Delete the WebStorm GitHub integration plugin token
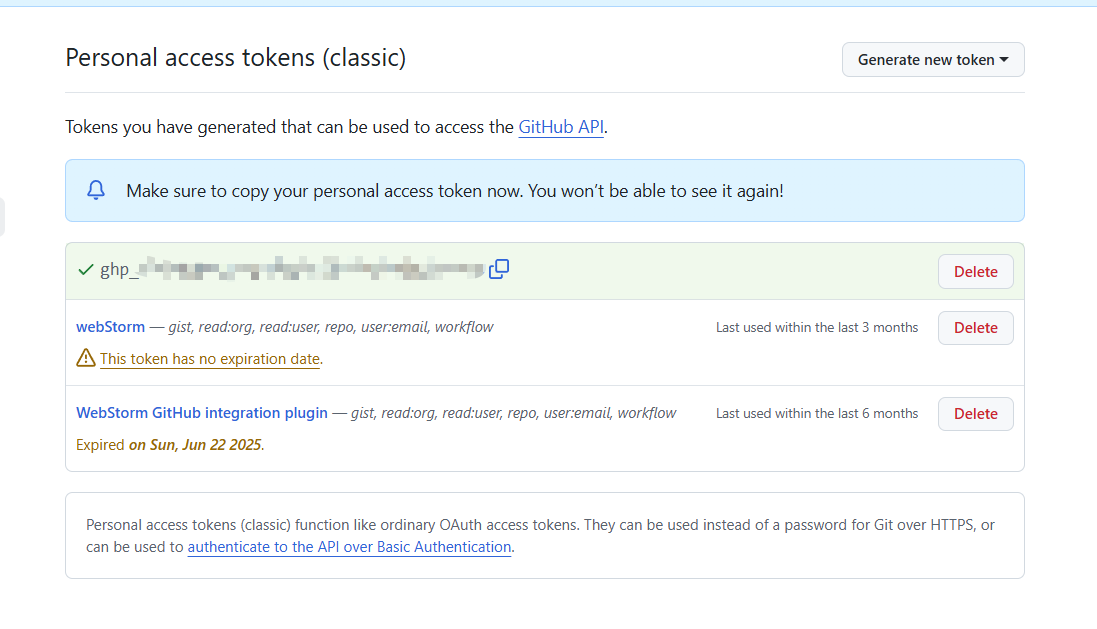1097x629 pixels. [975, 414]
